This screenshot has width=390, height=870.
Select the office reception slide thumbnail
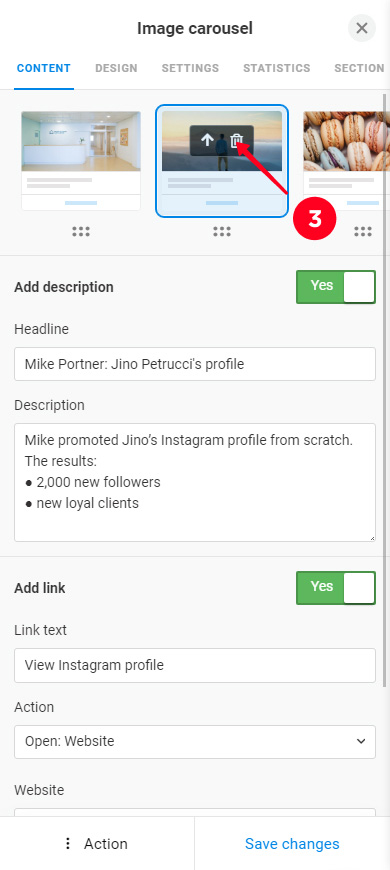point(81,160)
